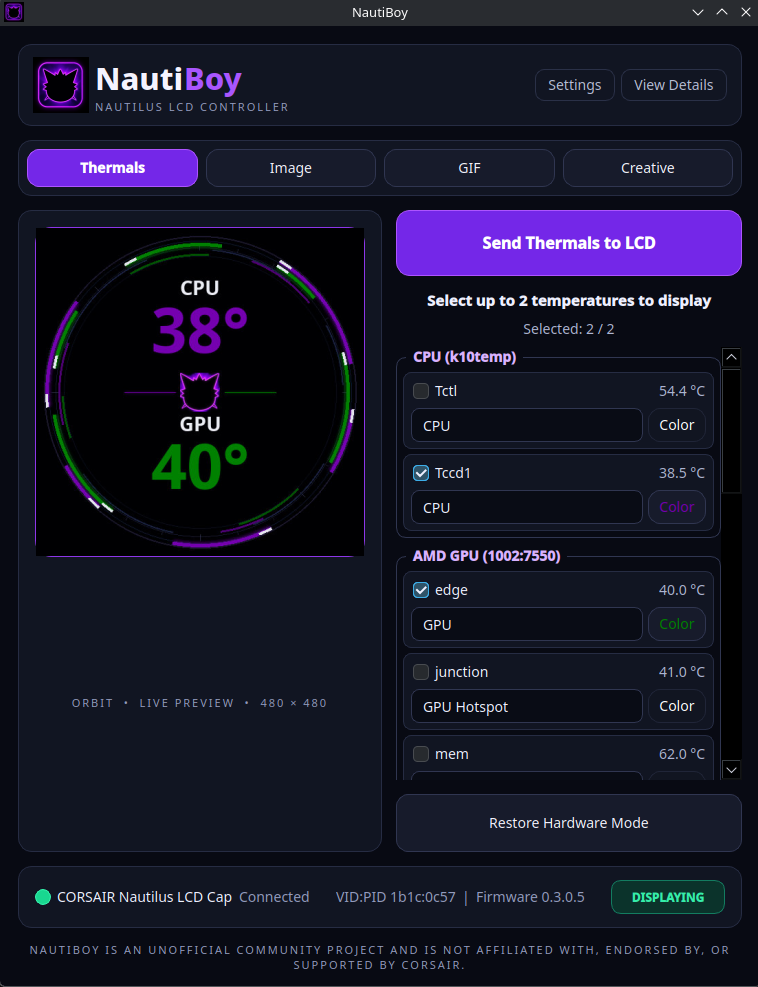Click the AMD GPU (1002:7550) group heading
The width and height of the screenshot is (758, 987).
coord(487,556)
